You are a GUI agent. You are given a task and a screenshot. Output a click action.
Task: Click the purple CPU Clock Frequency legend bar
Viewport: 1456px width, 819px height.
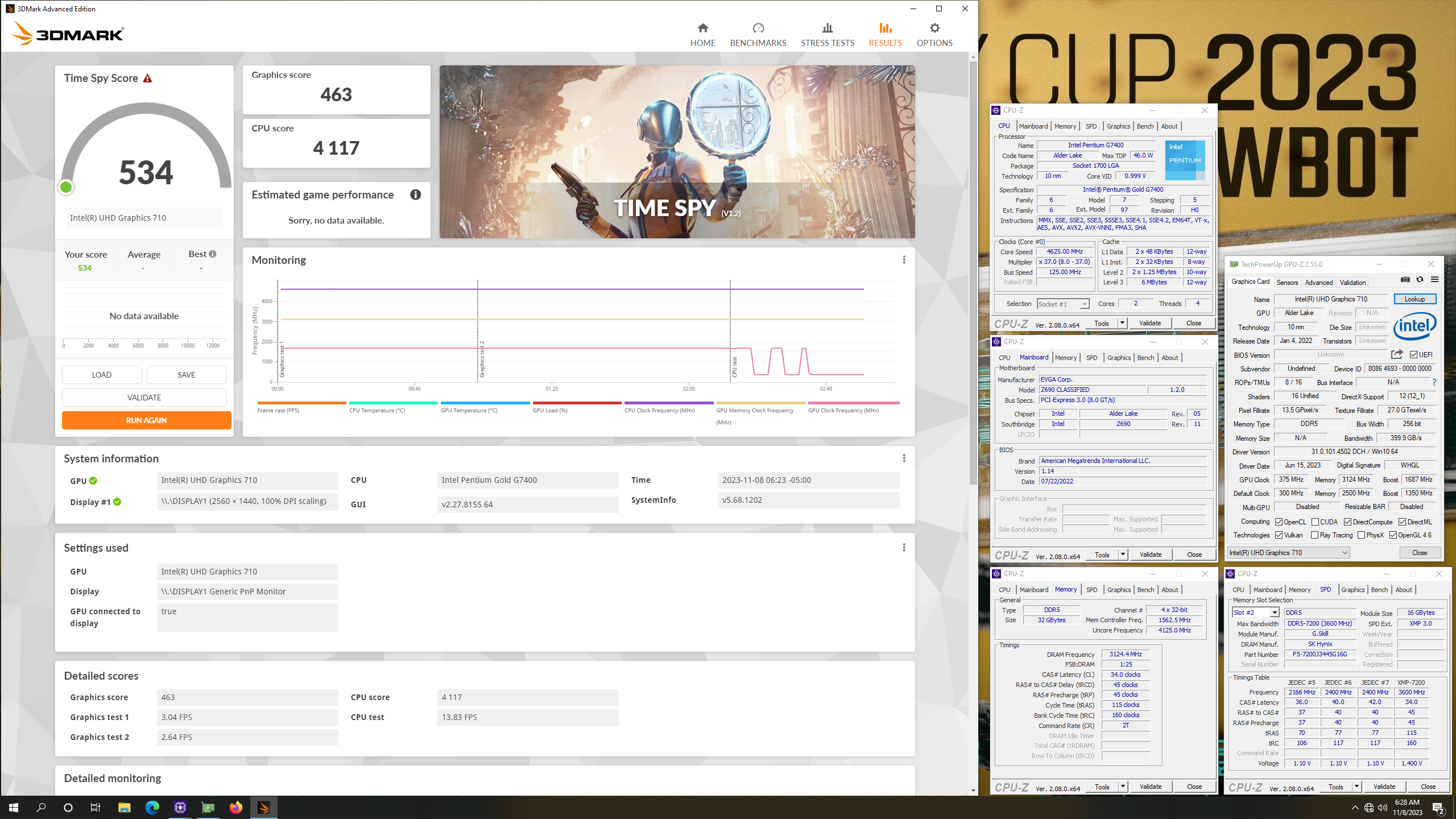pos(669,403)
